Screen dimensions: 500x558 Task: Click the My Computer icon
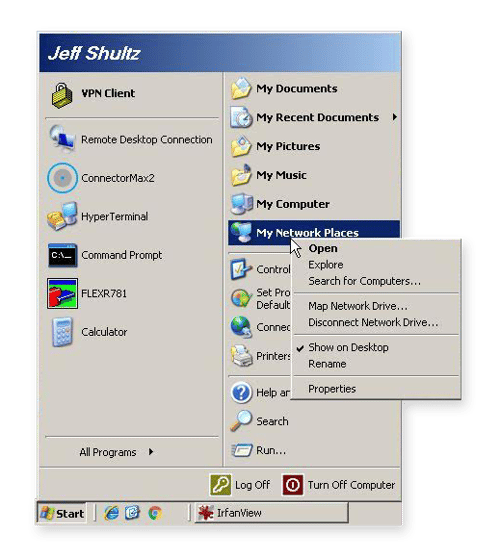241,204
